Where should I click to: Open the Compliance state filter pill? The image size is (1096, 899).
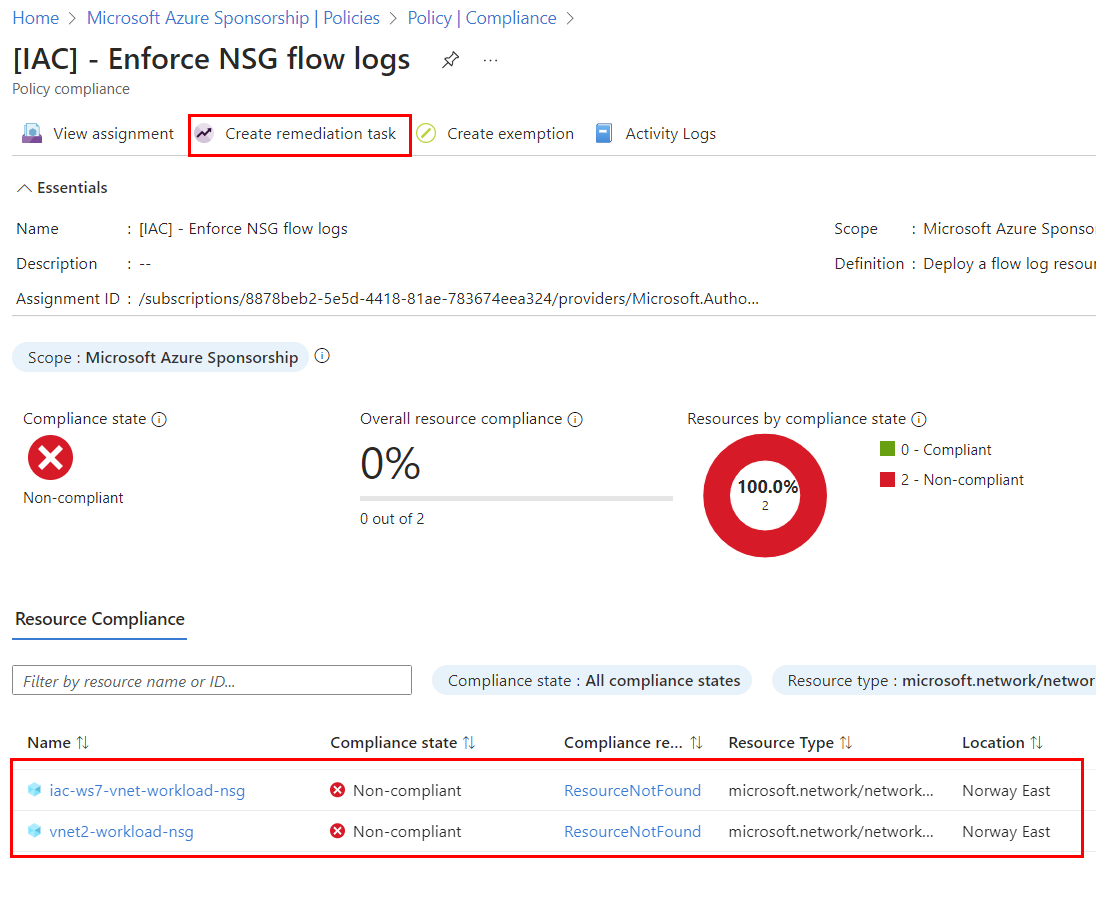coord(593,681)
